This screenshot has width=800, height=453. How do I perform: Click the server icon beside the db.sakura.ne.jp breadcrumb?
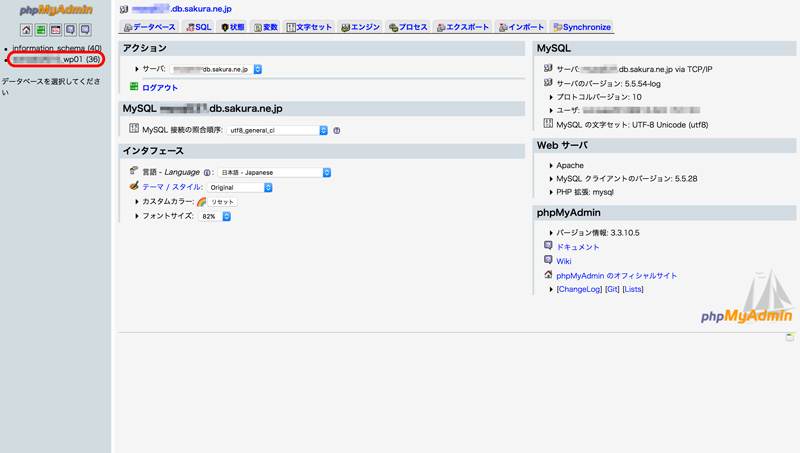pos(123,9)
